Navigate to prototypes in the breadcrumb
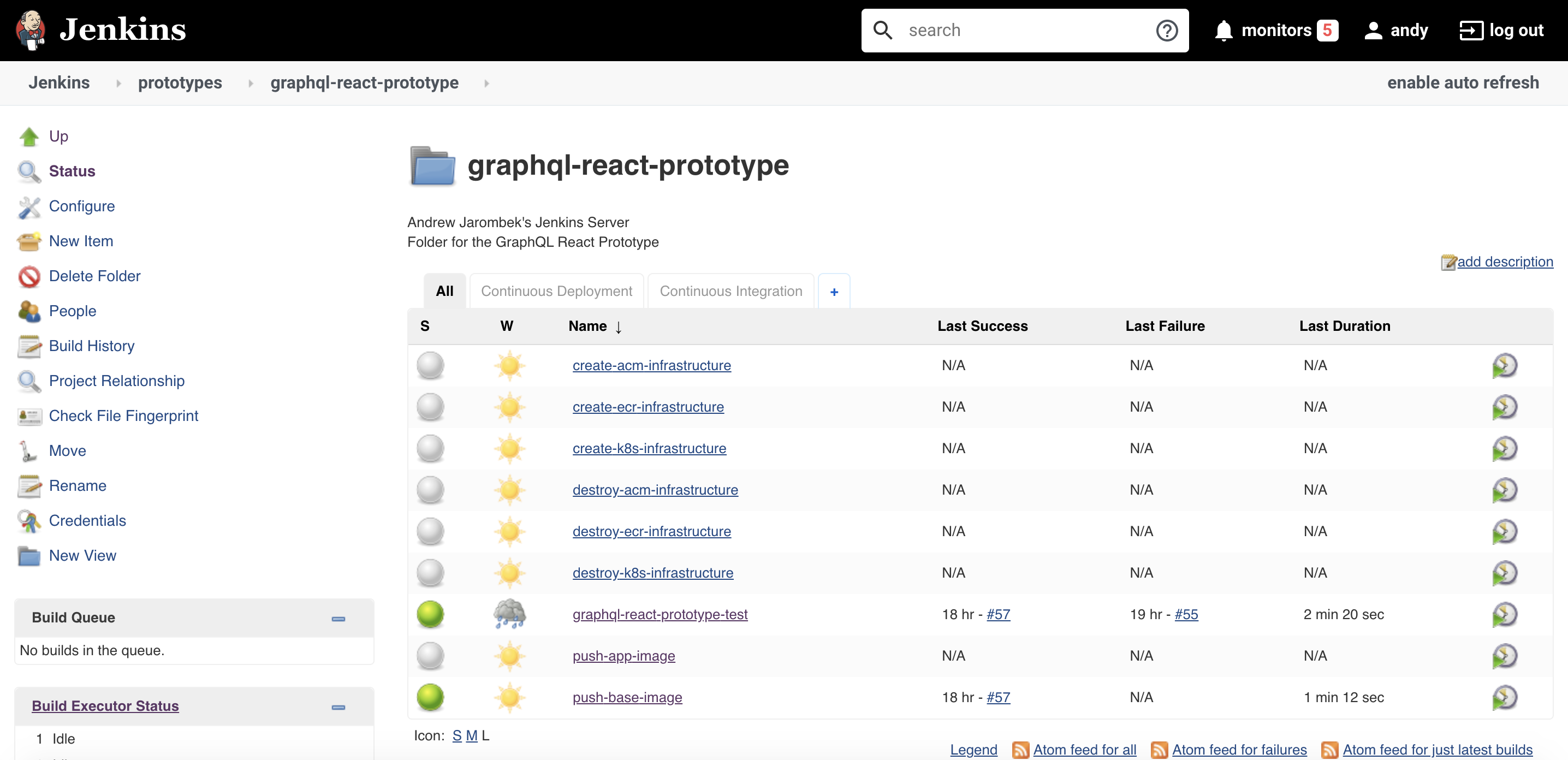The width and height of the screenshot is (1568, 760). coord(180,83)
